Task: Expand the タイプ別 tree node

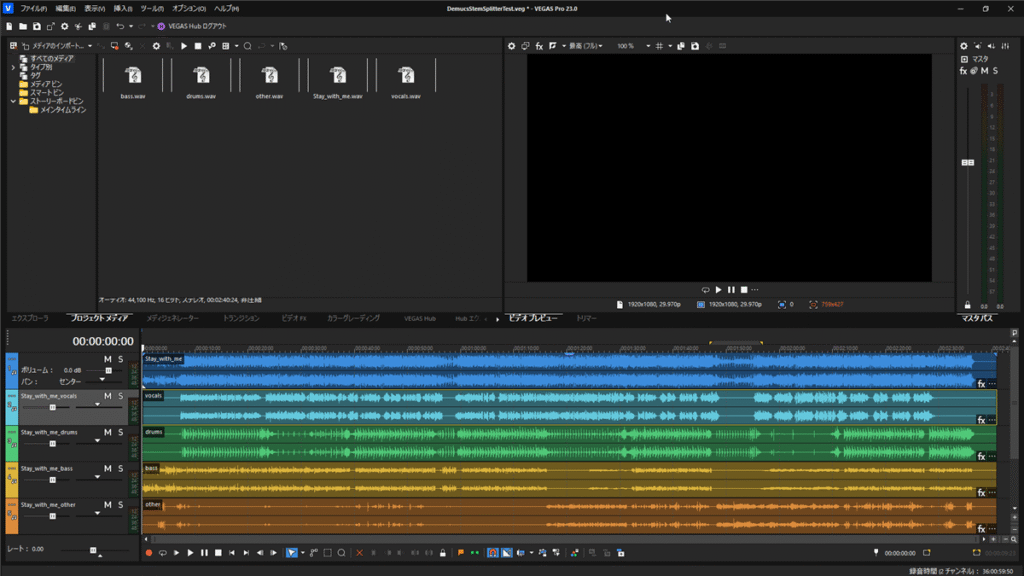Action: tap(13, 67)
